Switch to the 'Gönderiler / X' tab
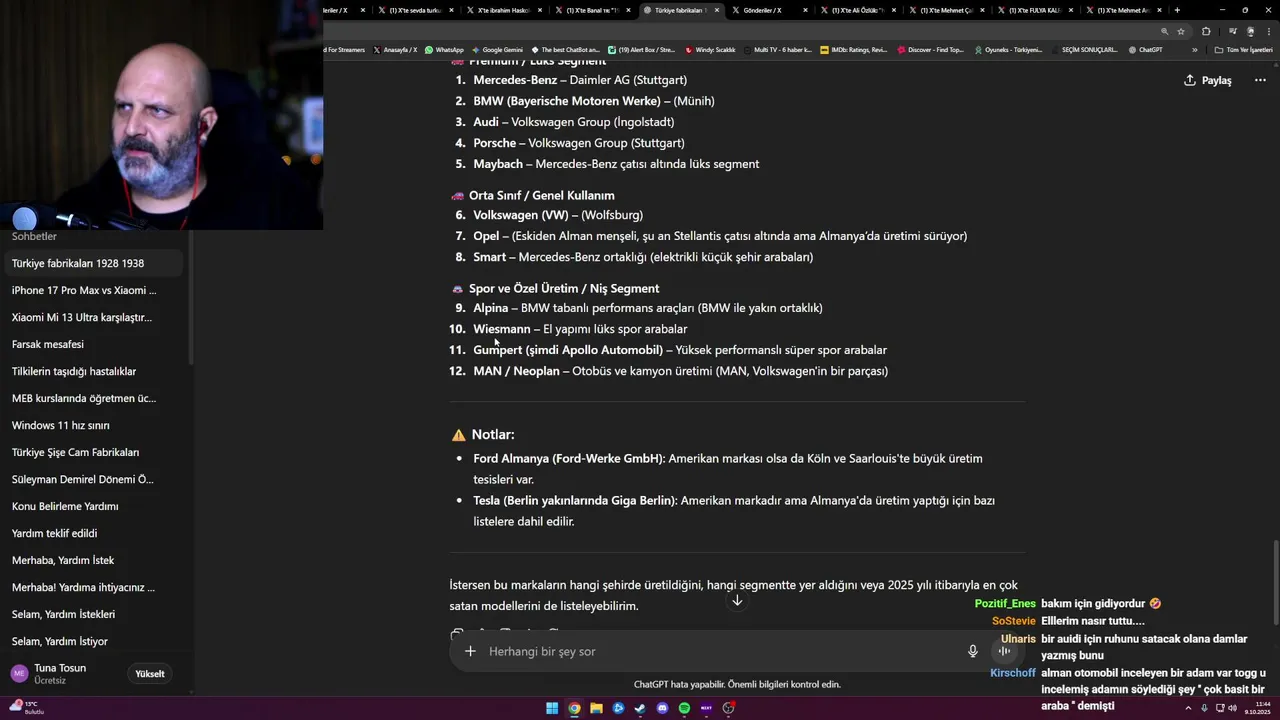Screen dimensions: 1280x720 (x=769, y=10)
